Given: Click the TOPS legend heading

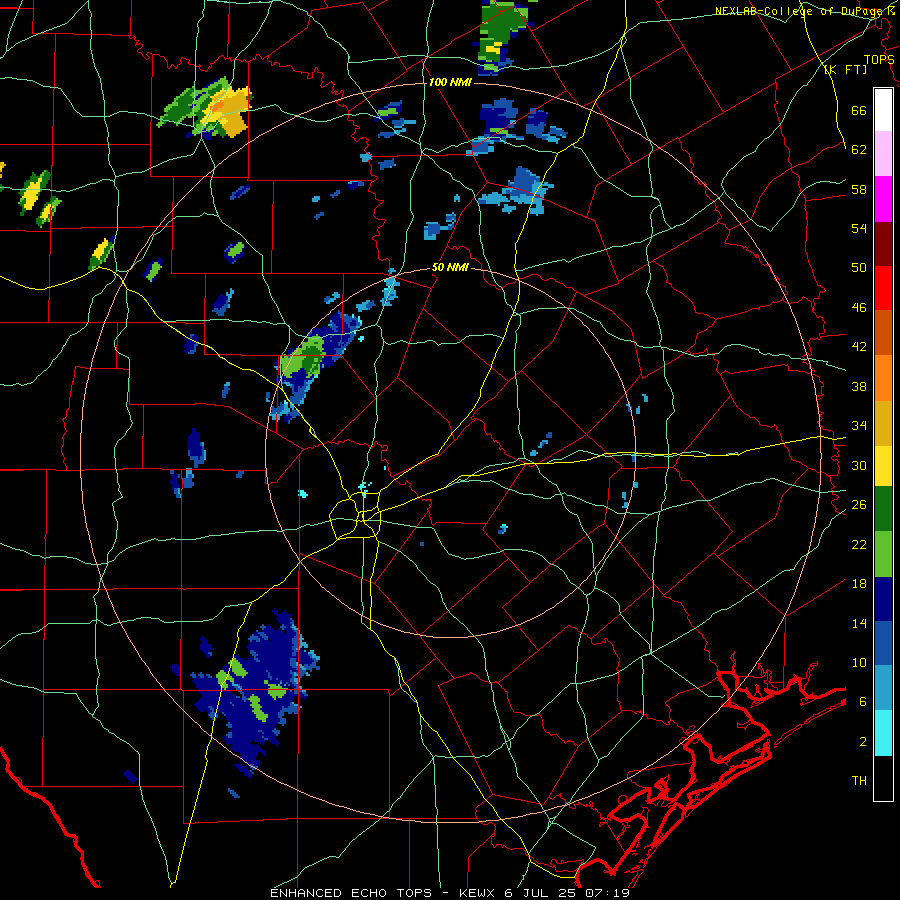Looking at the screenshot, I should 879,59.
